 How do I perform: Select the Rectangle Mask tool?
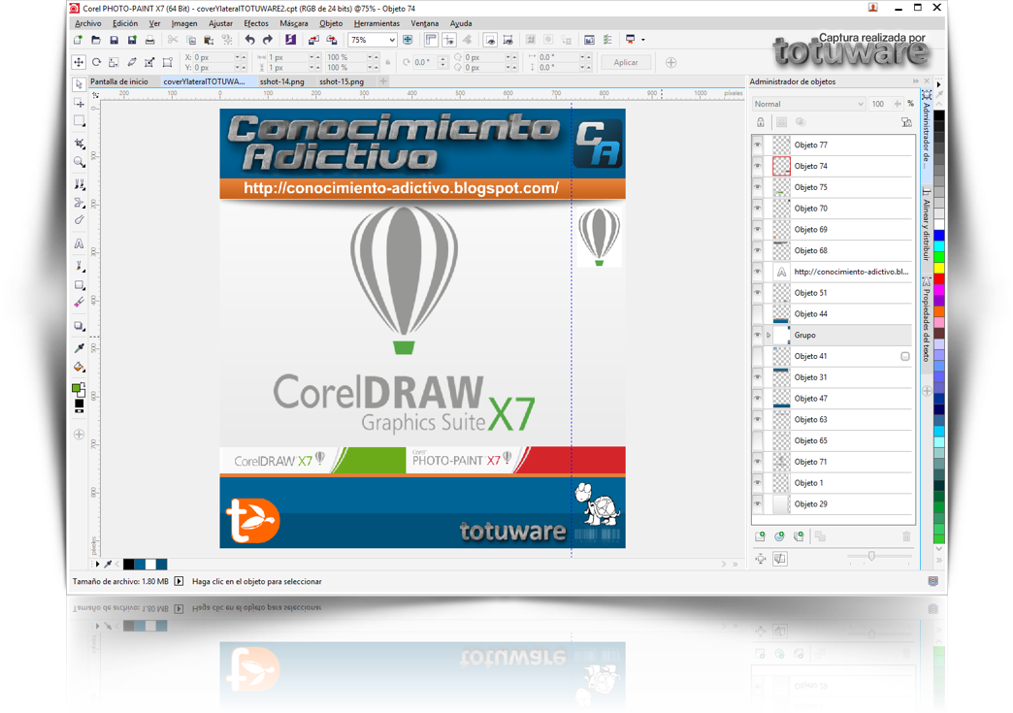(79, 121)
